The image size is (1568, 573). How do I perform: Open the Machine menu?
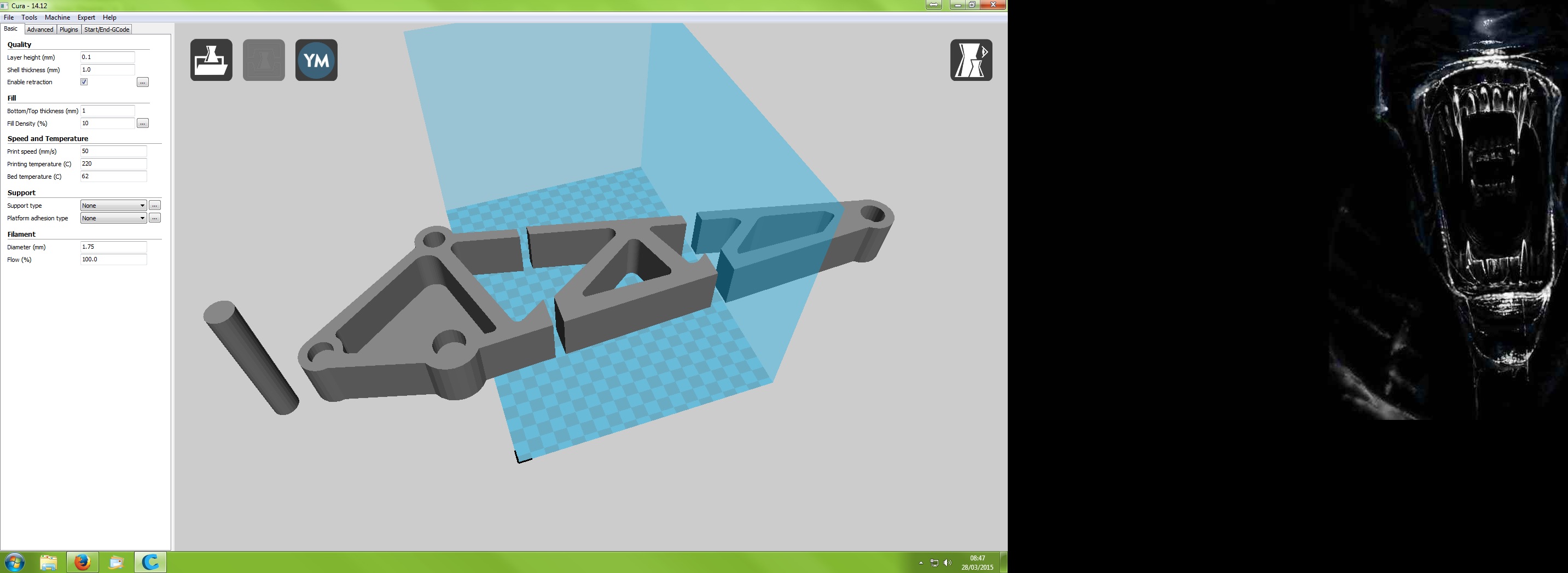(x=57, y=17)
